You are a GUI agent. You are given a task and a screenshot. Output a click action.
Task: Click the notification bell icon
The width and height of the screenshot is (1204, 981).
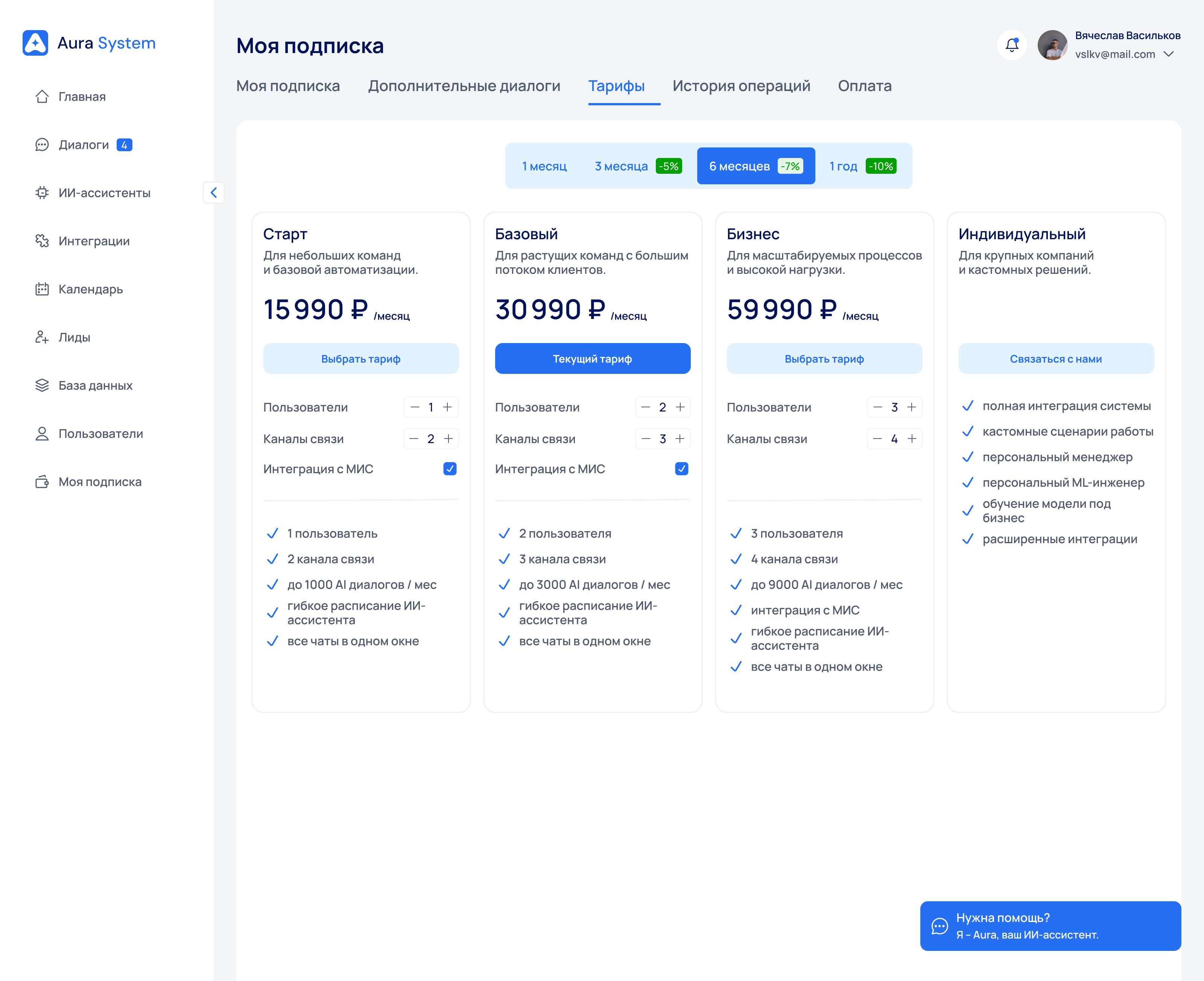[1012, 45]
